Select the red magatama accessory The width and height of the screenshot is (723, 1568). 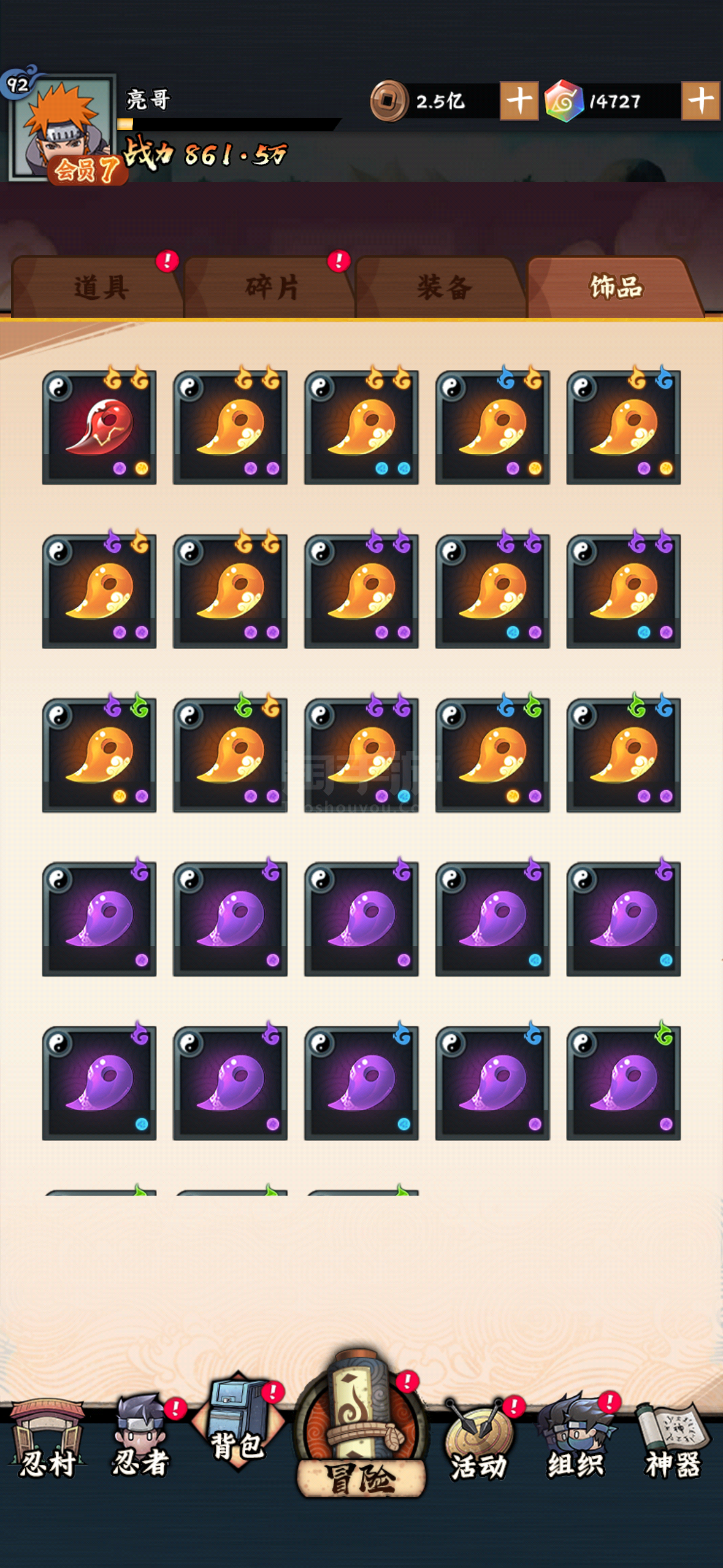point(99,428)
